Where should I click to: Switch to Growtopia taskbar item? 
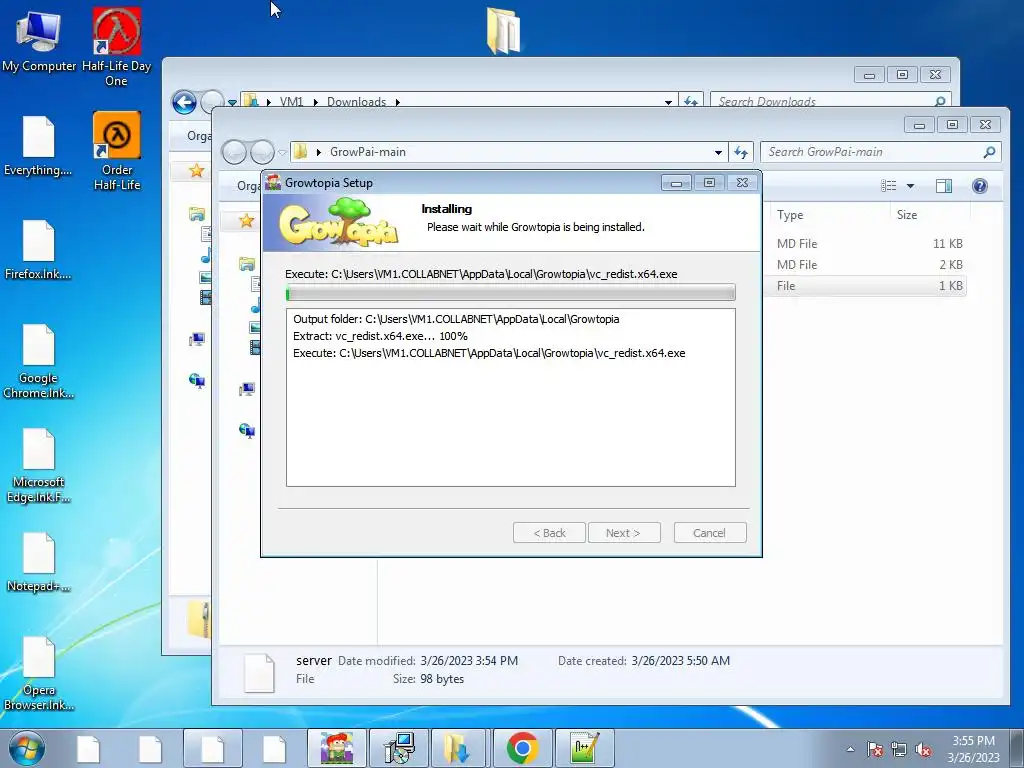tap(336, 748)
